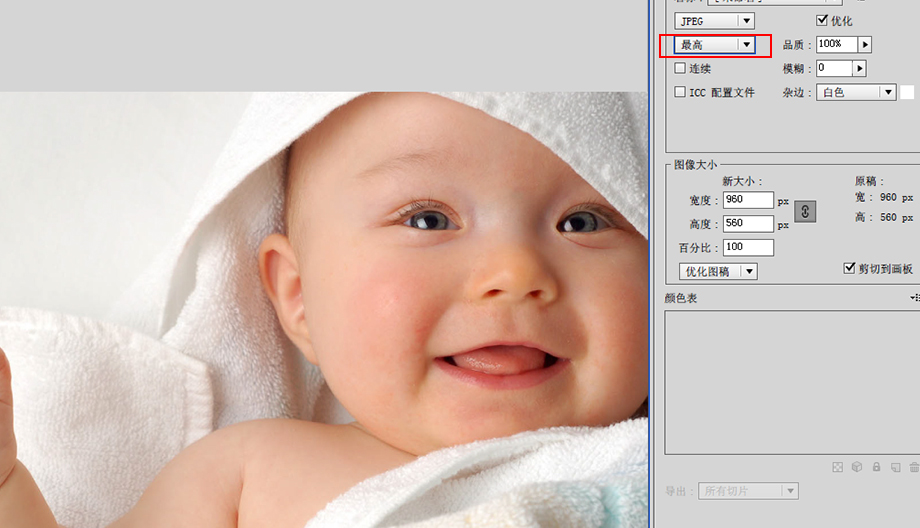Click the width-height constrain proportions link icon
The width and height of the screenshot is (920, 528).
(x=805, y=211)
